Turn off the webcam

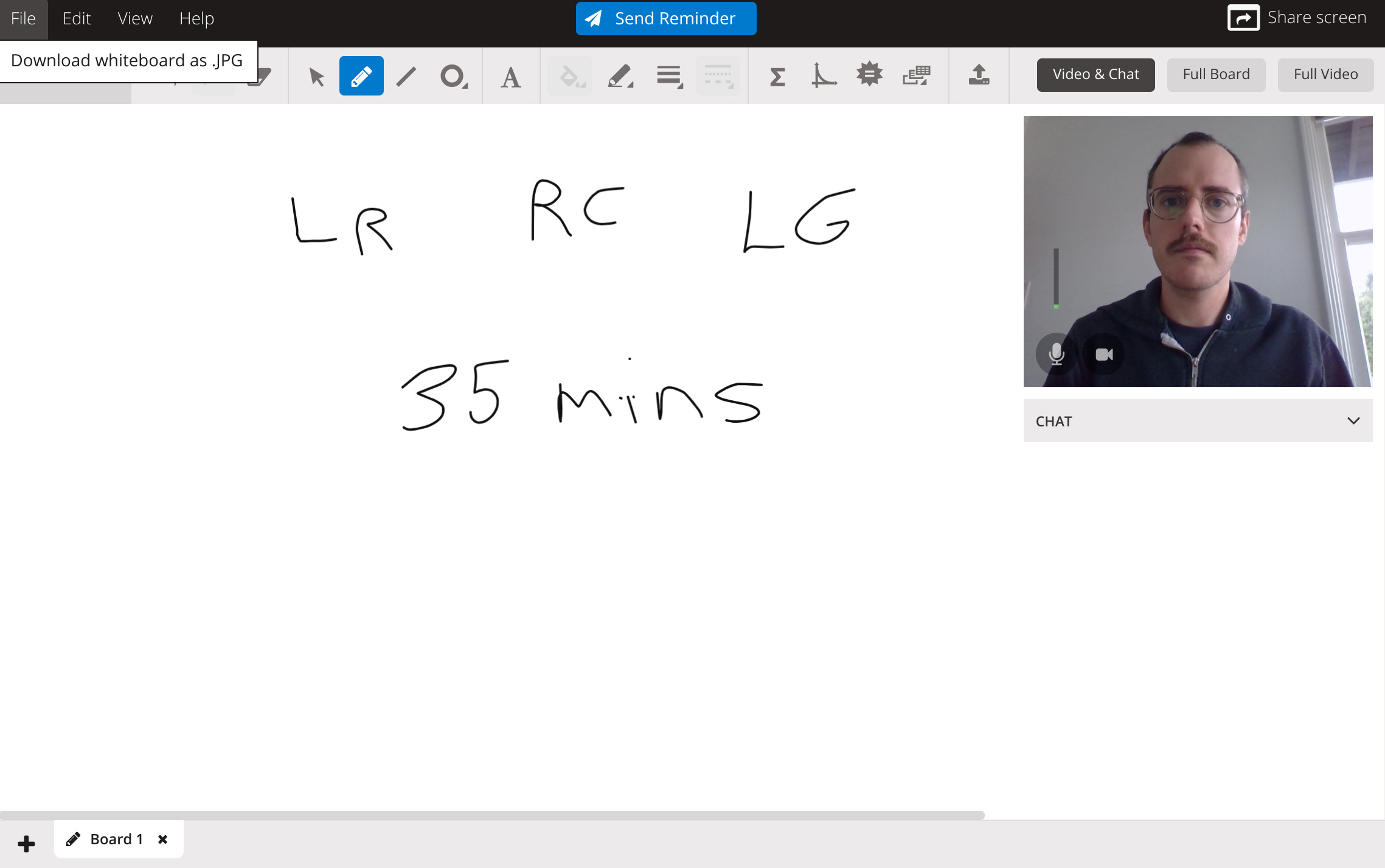[1103, 354]
